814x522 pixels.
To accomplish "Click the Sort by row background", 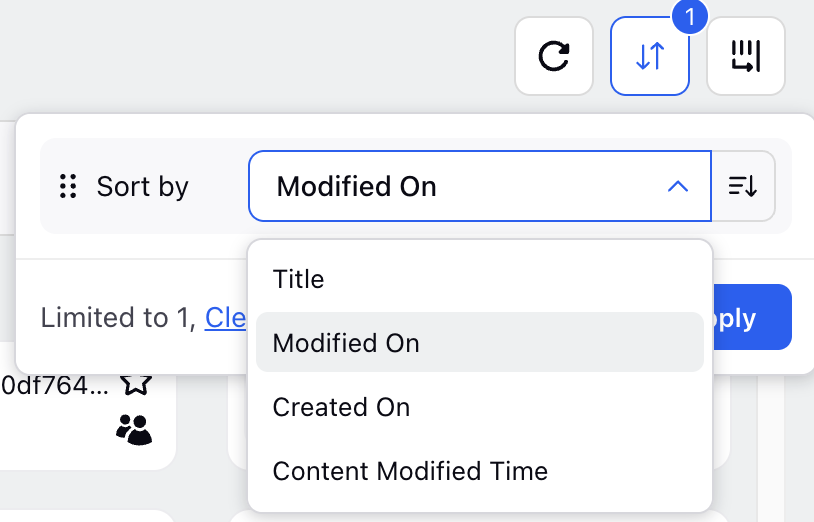I will coord(416,186).
